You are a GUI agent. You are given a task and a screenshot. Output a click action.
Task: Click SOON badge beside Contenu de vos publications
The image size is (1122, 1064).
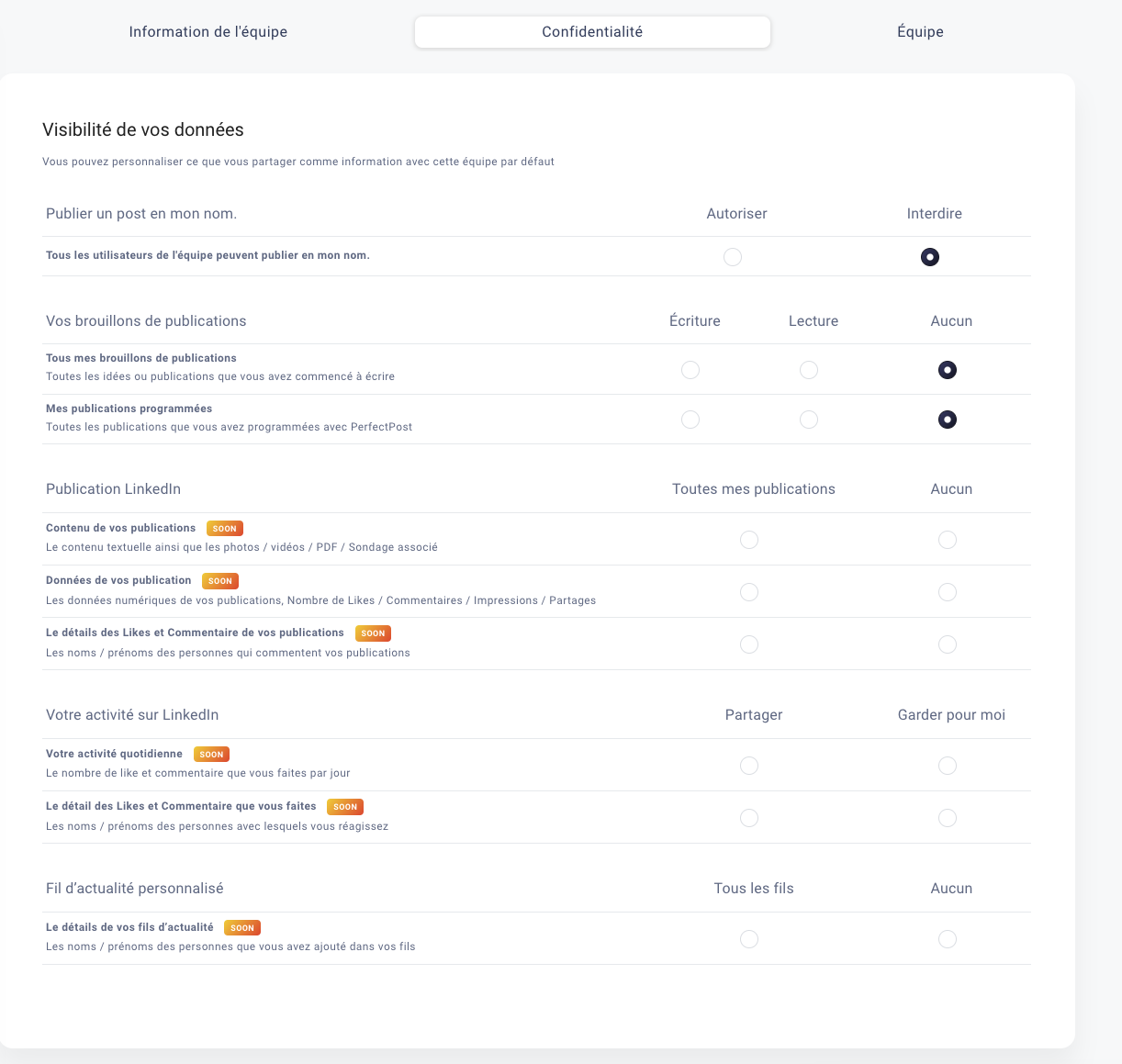pos(225,529)
